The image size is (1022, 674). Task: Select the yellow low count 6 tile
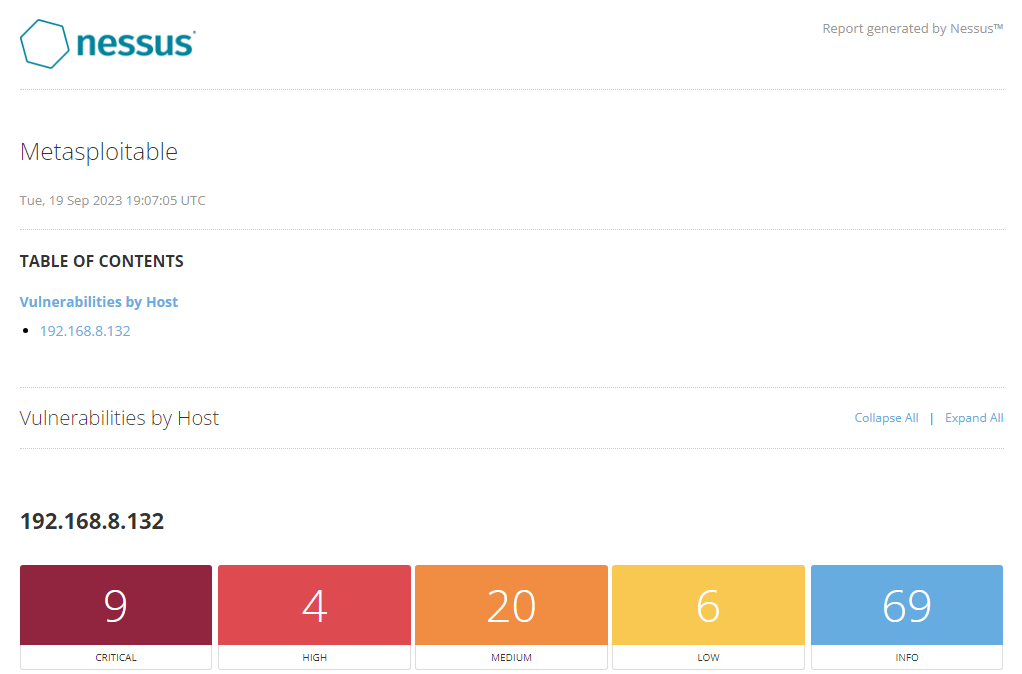708,606
